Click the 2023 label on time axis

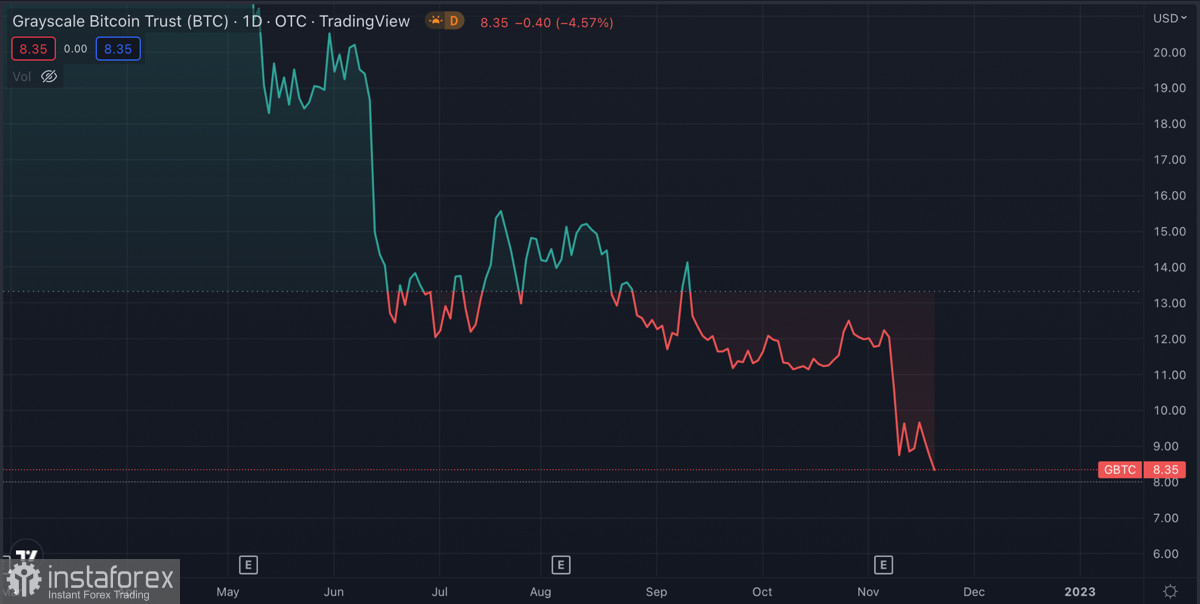click(x=1080, y=592)
